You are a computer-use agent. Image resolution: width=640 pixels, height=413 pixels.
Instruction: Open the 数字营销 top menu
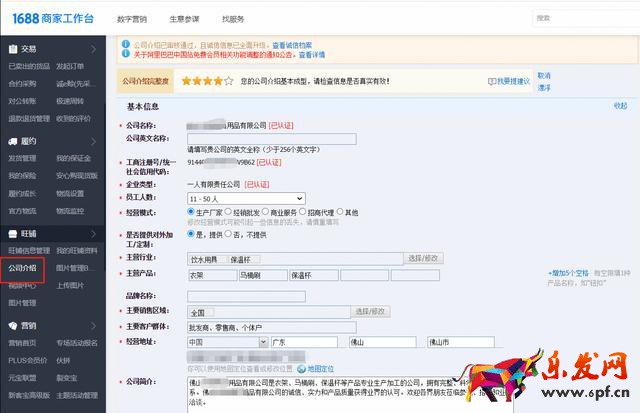point(132,18)
